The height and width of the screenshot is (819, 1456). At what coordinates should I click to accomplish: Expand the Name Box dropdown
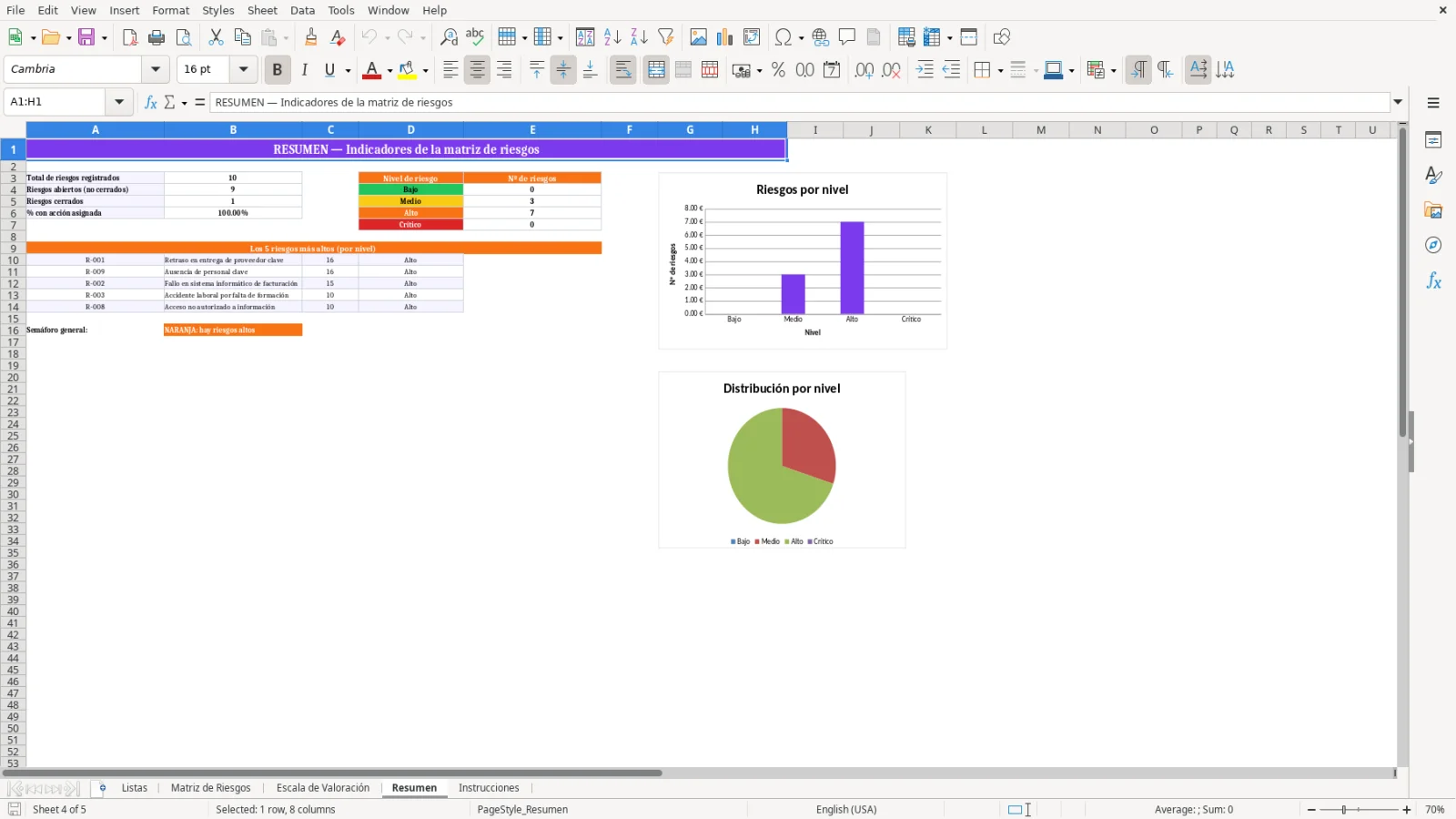pyautogui.click(x=119, y=102)
